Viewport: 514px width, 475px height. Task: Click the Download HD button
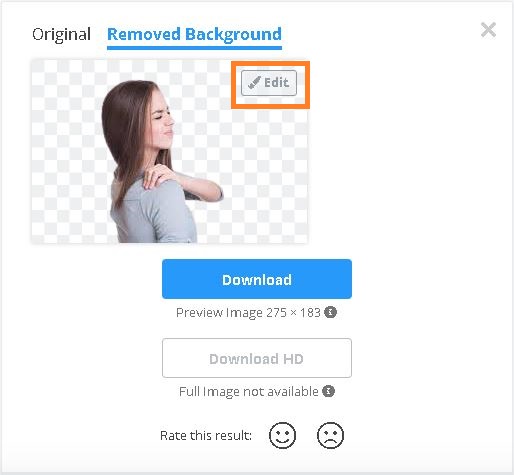tap(257, 358)
